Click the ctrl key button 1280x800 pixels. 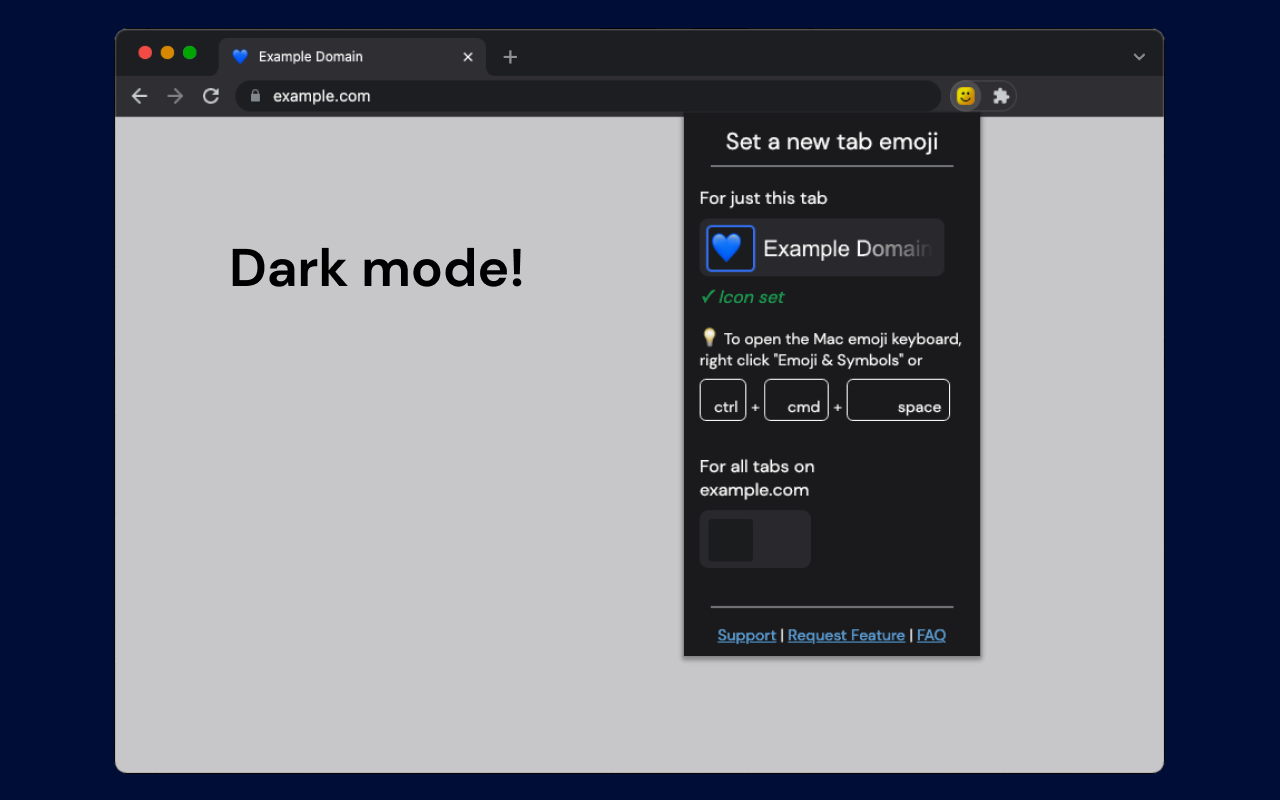723,399
